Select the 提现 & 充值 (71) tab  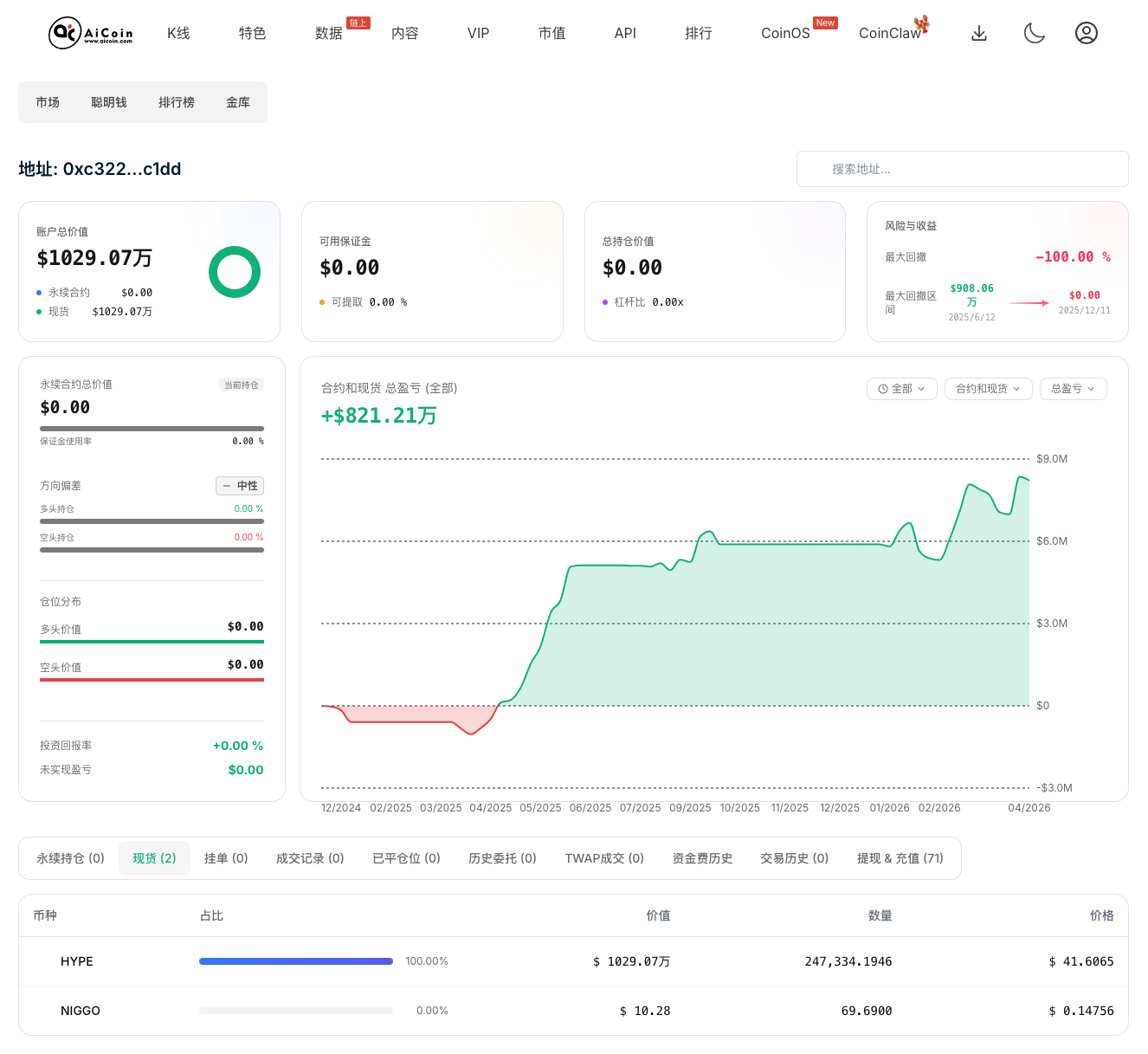[900, 858]
